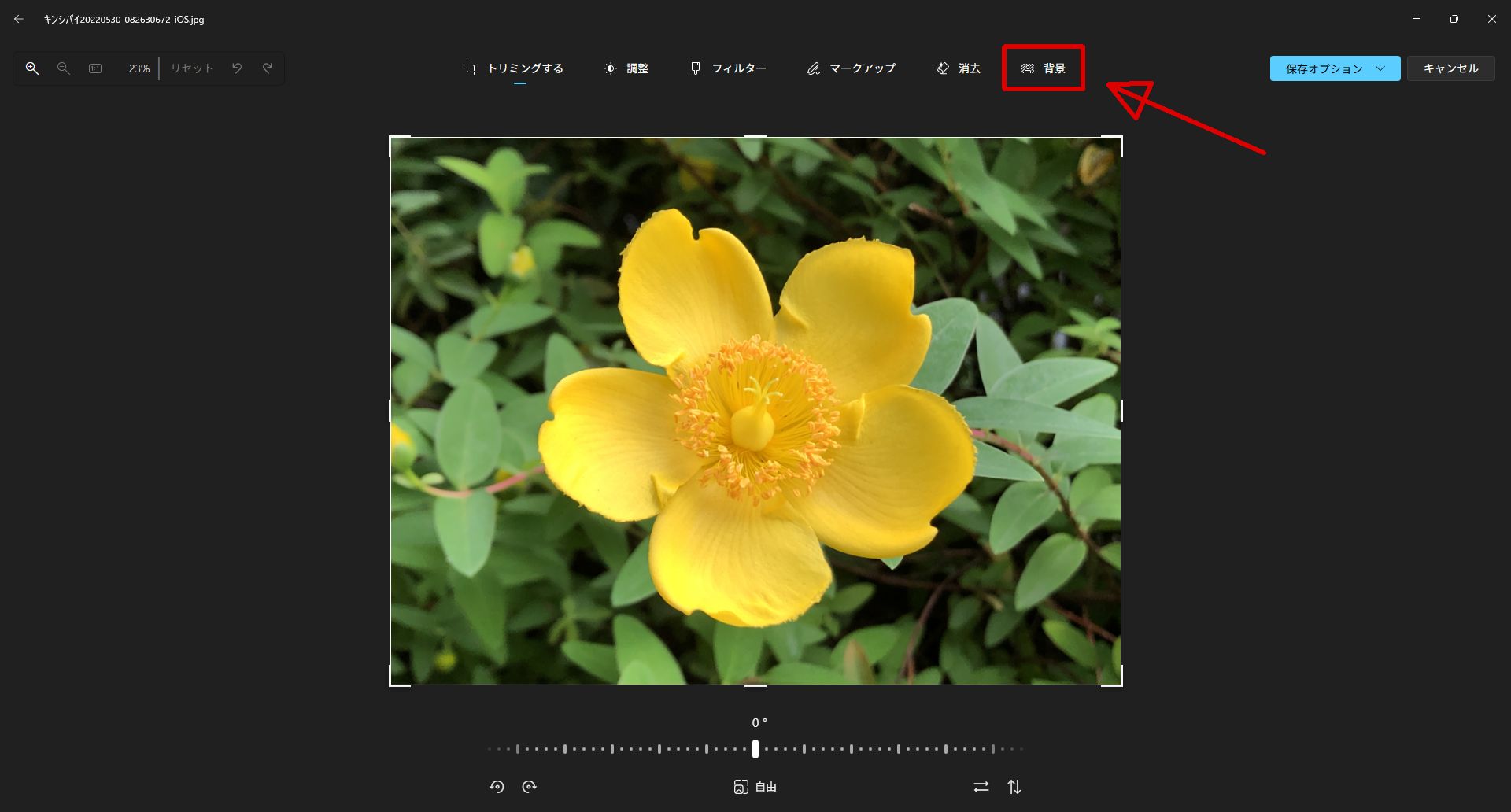Rotate image clockwise using rotate icon
Image resolution: width=1511 pixels, height=812 pixels.
(530, 787)
